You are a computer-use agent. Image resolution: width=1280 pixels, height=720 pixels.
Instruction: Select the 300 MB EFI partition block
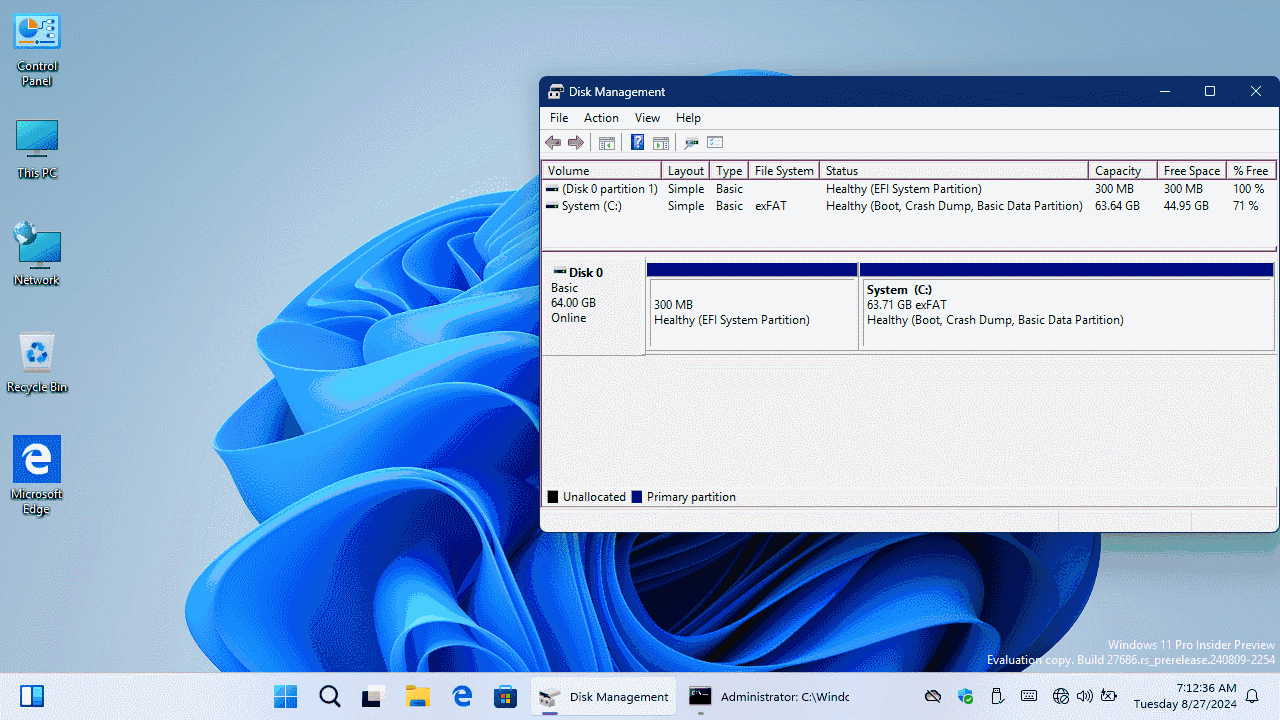[x=752, y=313]
